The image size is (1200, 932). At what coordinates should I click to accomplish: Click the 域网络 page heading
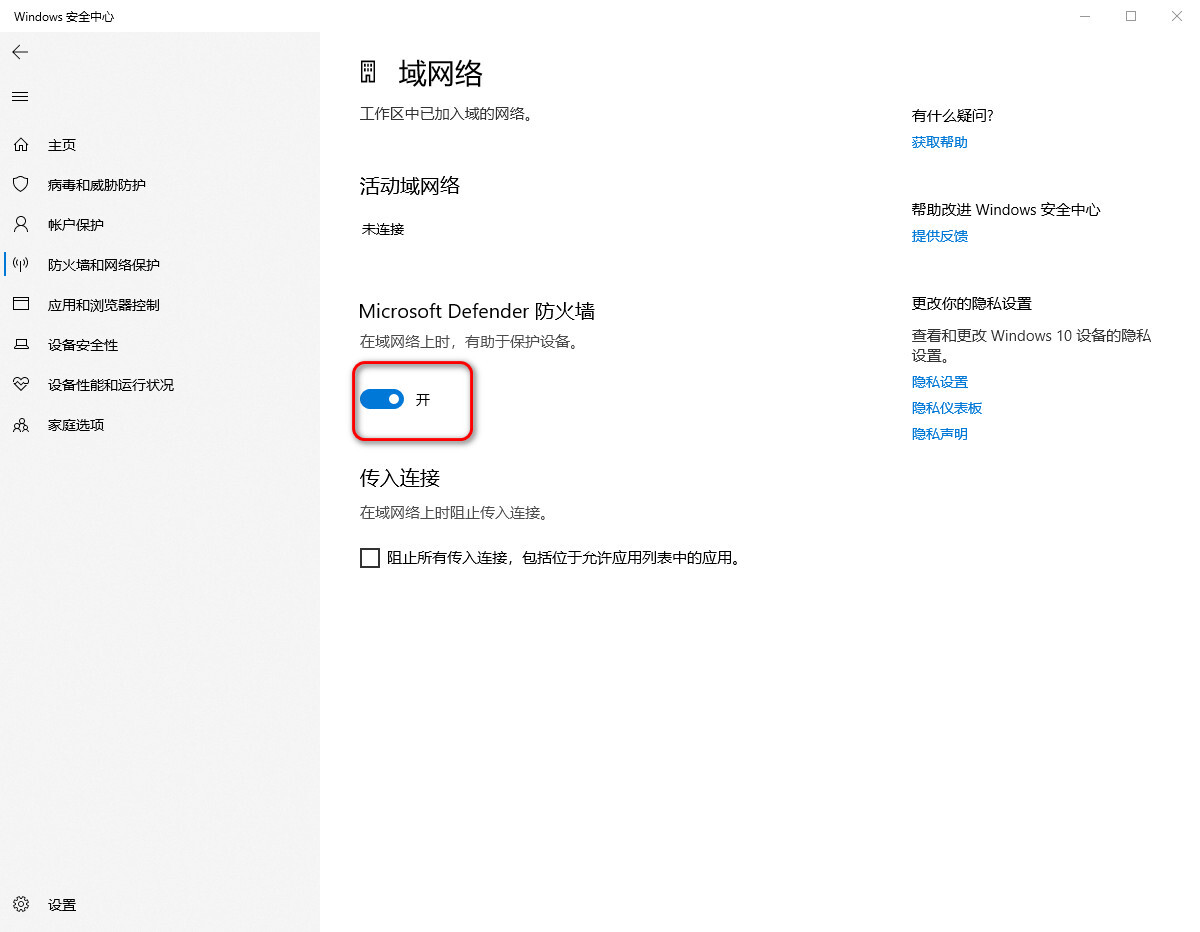point(441,73)
